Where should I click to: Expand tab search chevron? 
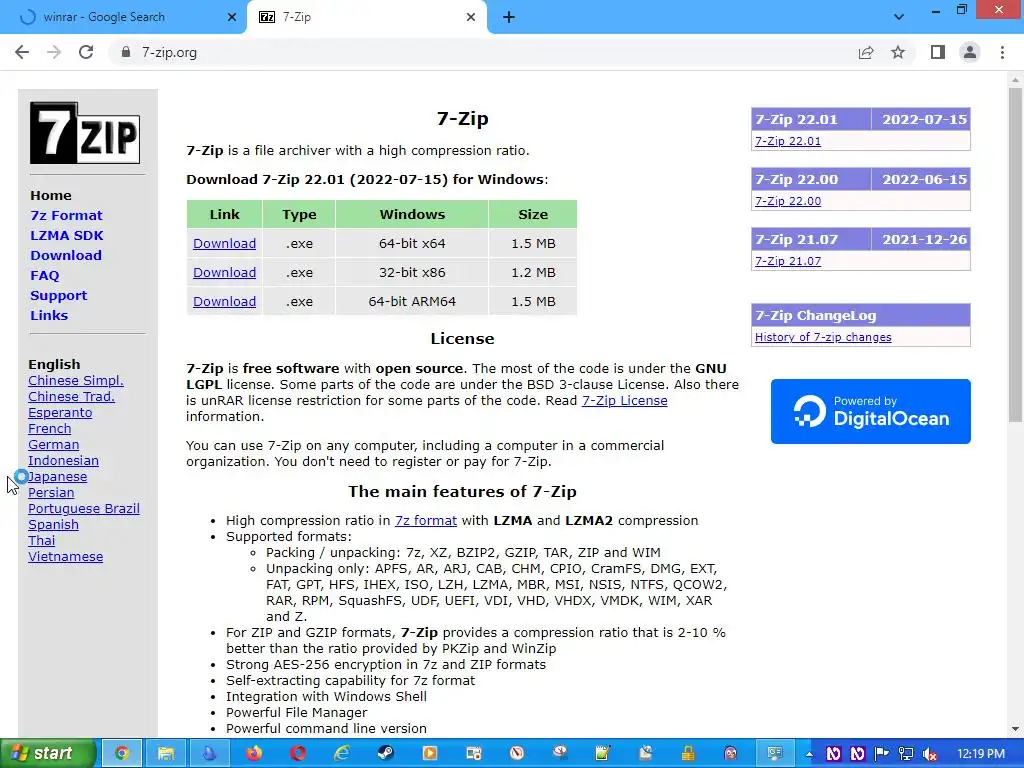[899, 17]
